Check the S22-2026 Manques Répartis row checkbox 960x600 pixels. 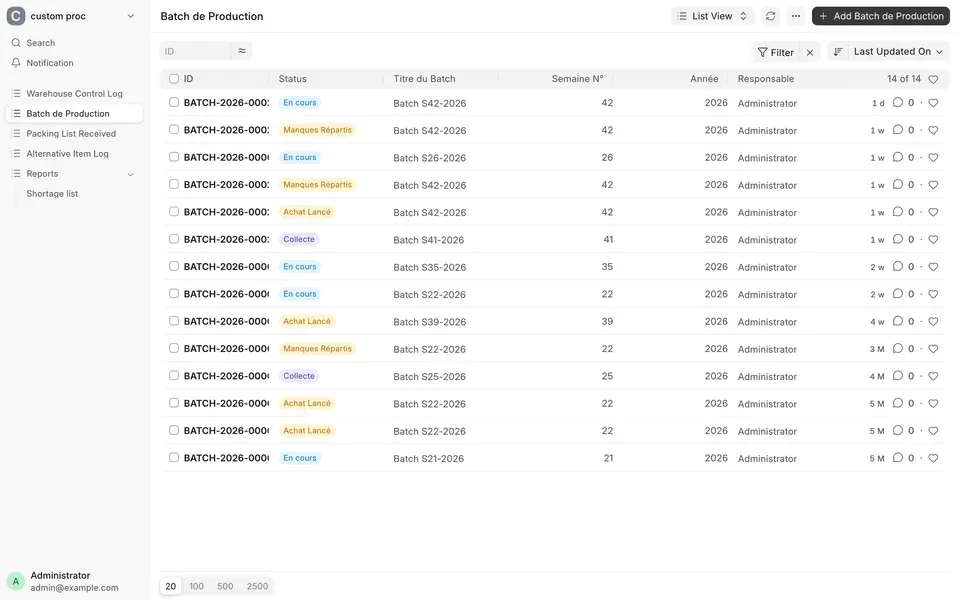174,348
